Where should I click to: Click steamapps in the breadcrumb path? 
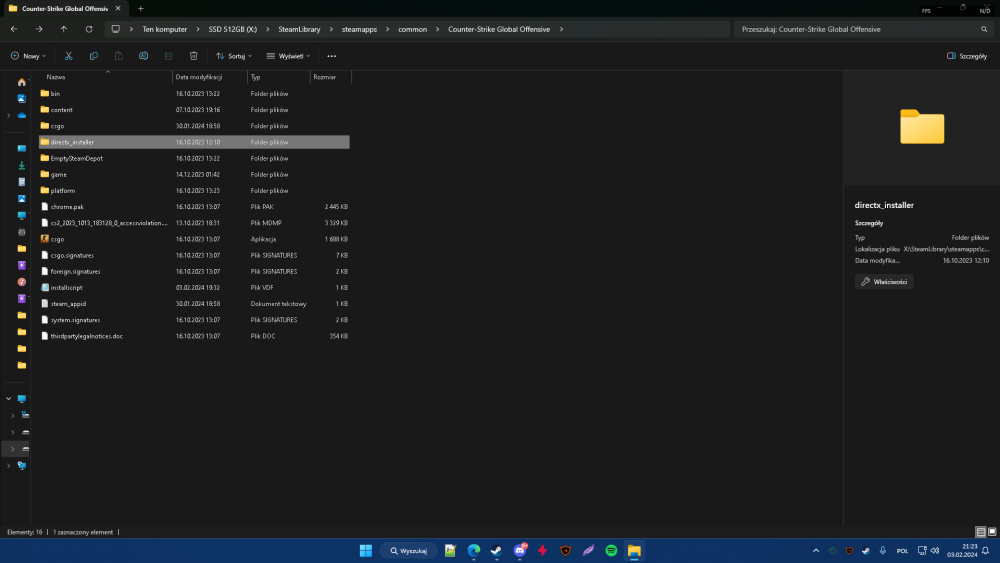[359, 29]
